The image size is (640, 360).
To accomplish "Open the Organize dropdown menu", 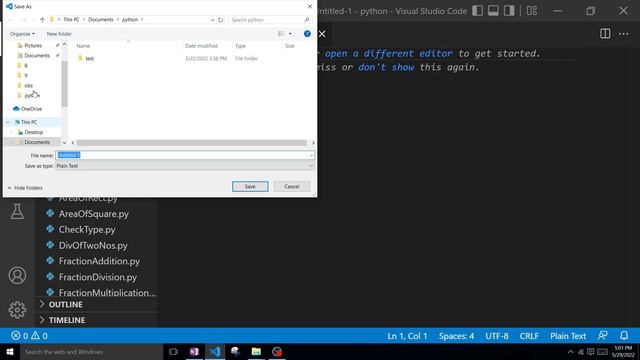I will [22, 34].
